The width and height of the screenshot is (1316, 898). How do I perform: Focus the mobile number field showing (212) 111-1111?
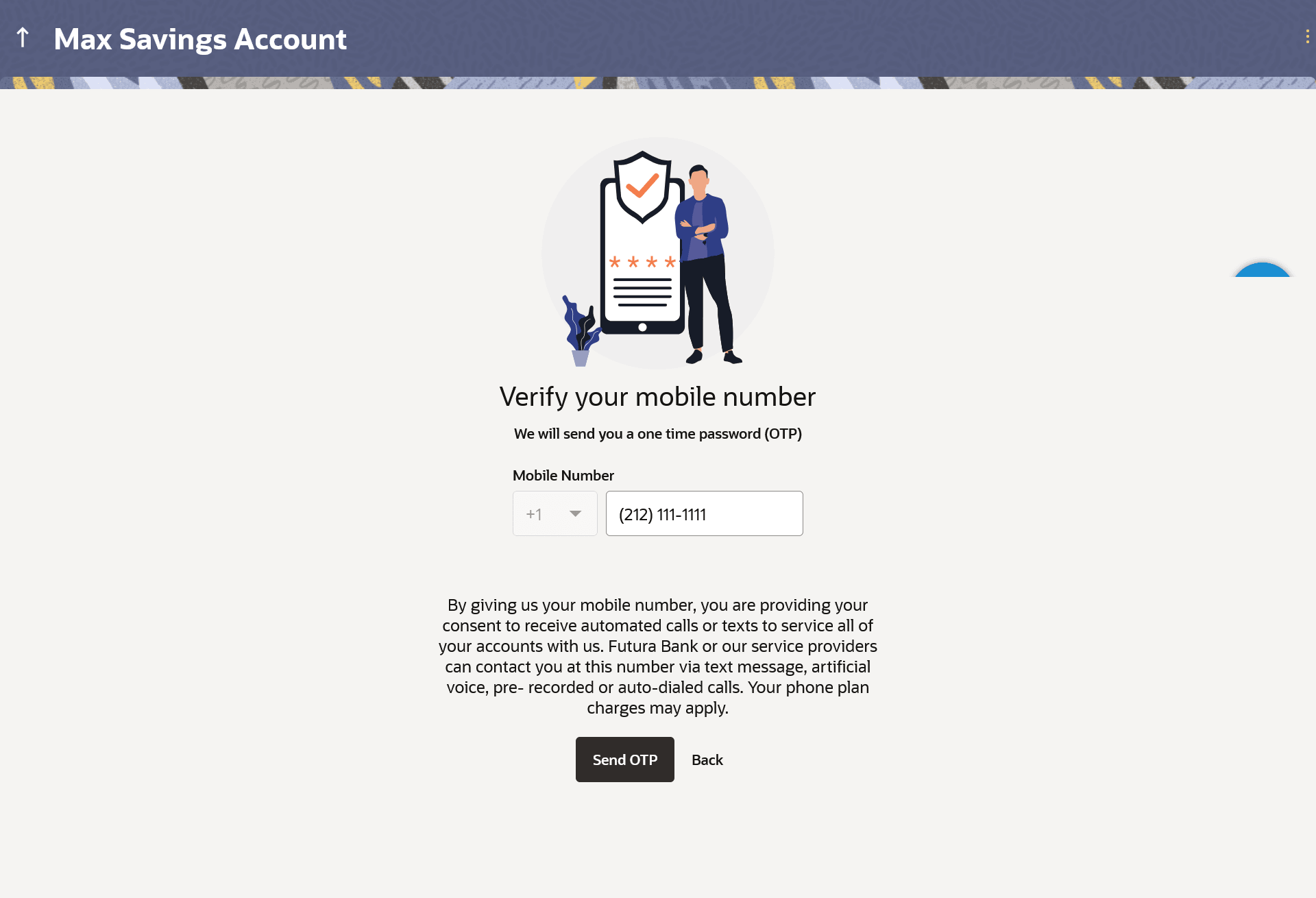[x=705, y=513]
